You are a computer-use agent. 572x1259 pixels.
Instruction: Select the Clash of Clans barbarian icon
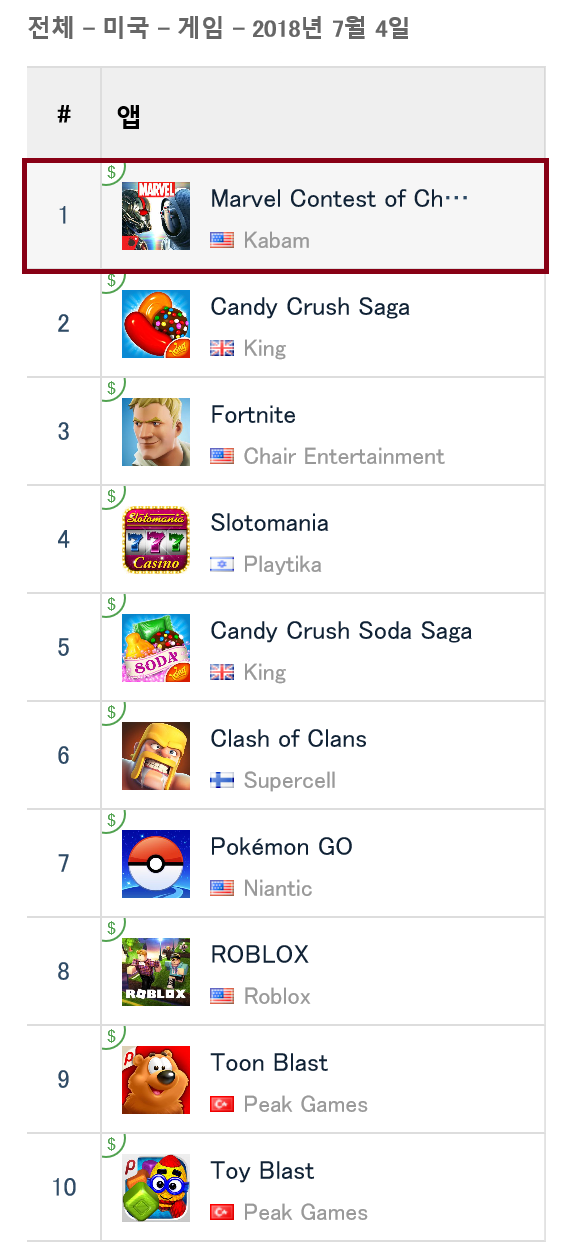pos(156,755)
